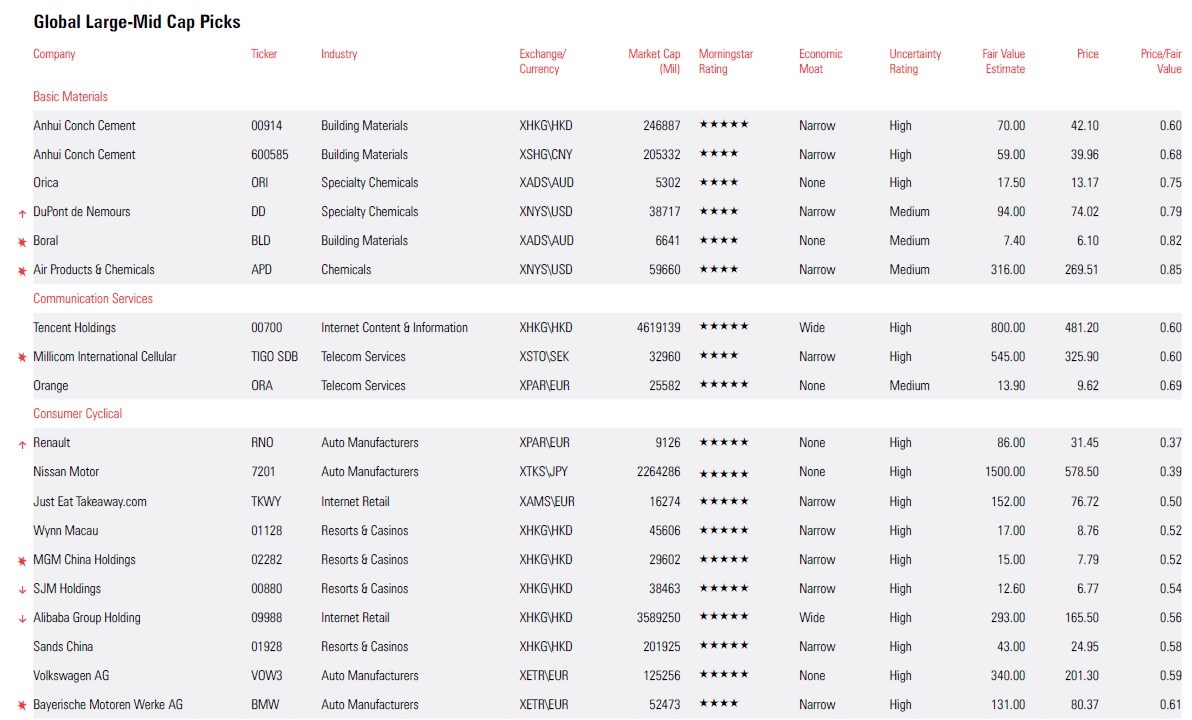Click the up arrow beside Renault

[22, 444]
